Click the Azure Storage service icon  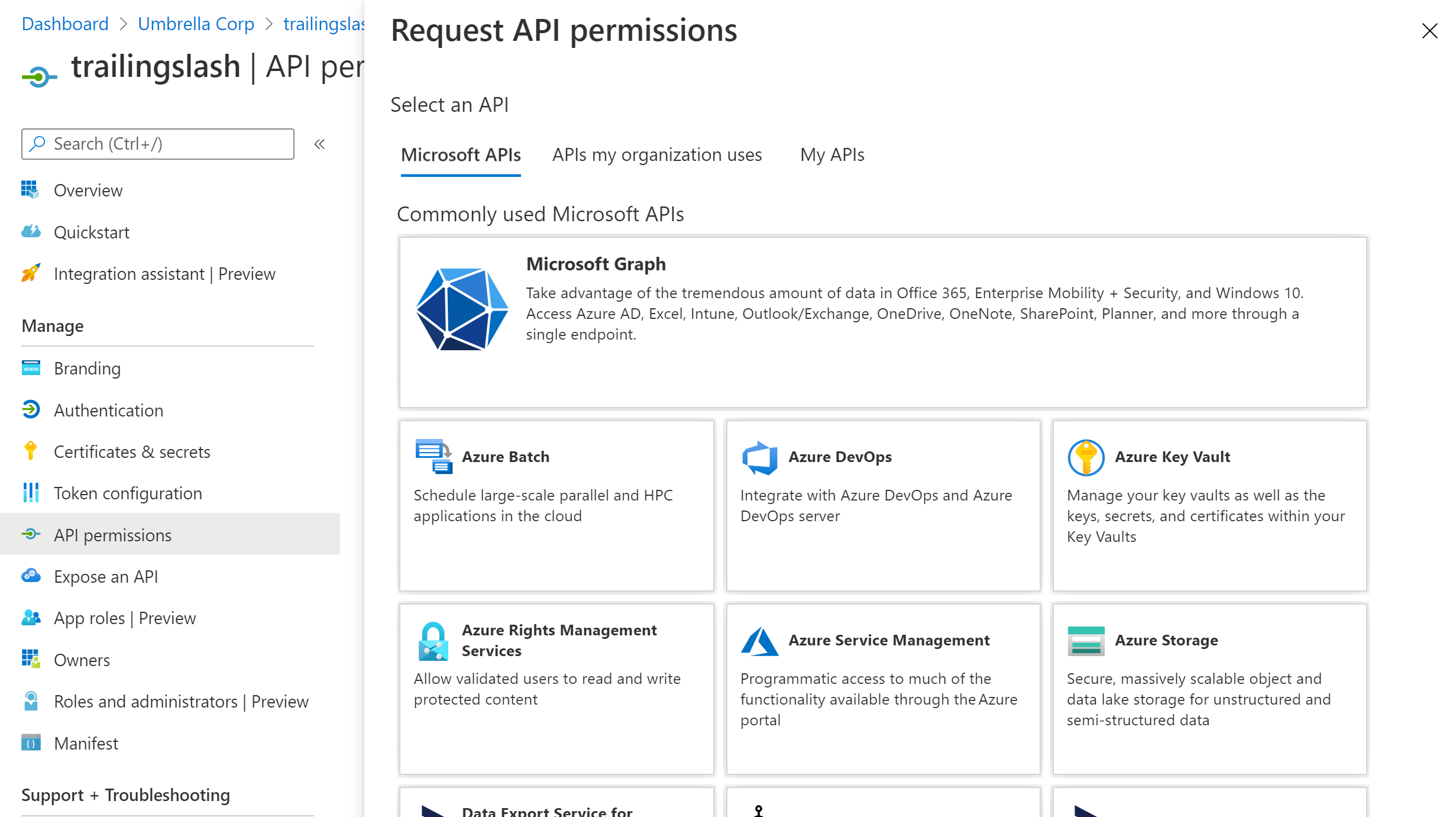1085,640
